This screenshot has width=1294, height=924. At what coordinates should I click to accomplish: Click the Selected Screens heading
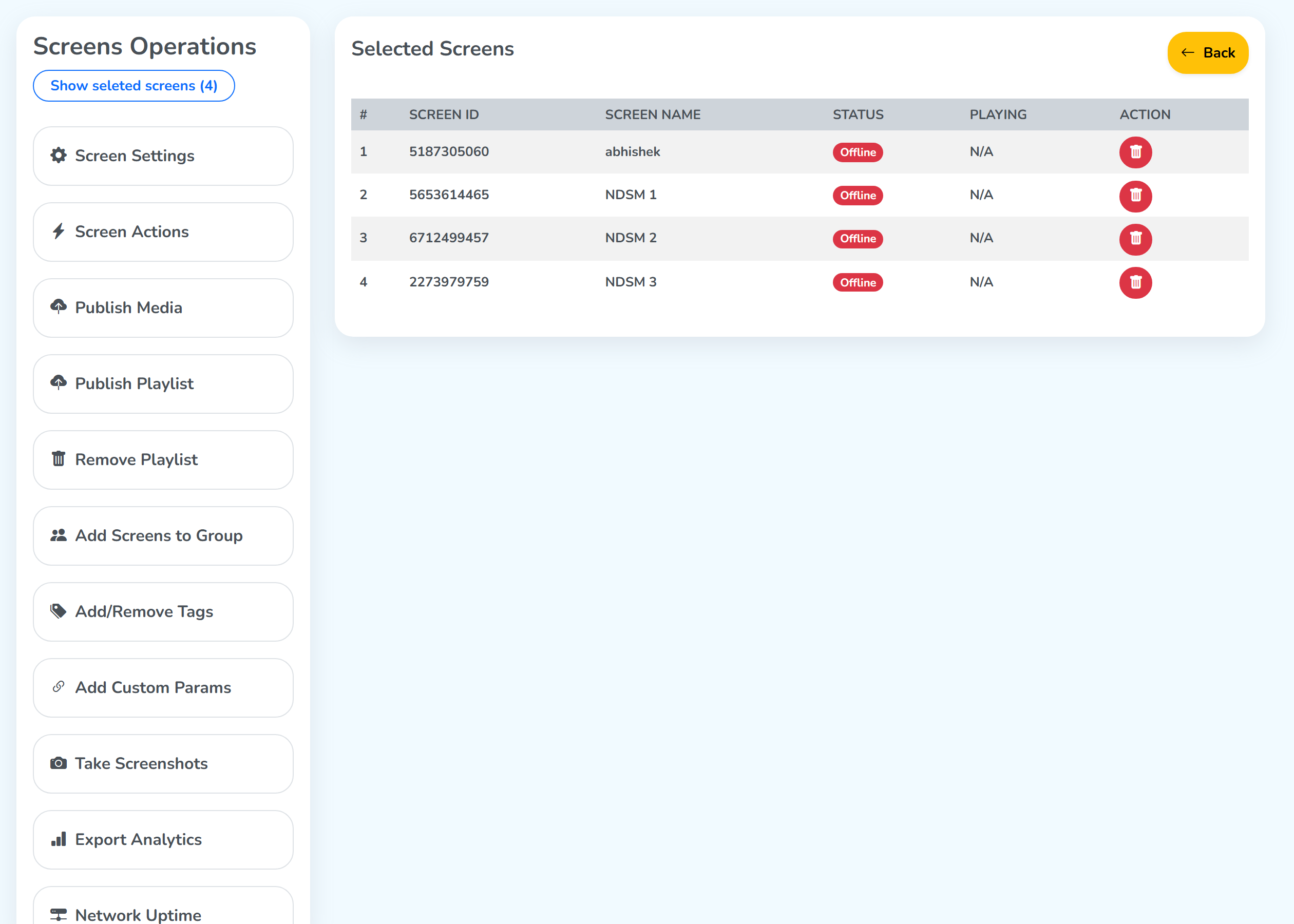coord(432,49)
